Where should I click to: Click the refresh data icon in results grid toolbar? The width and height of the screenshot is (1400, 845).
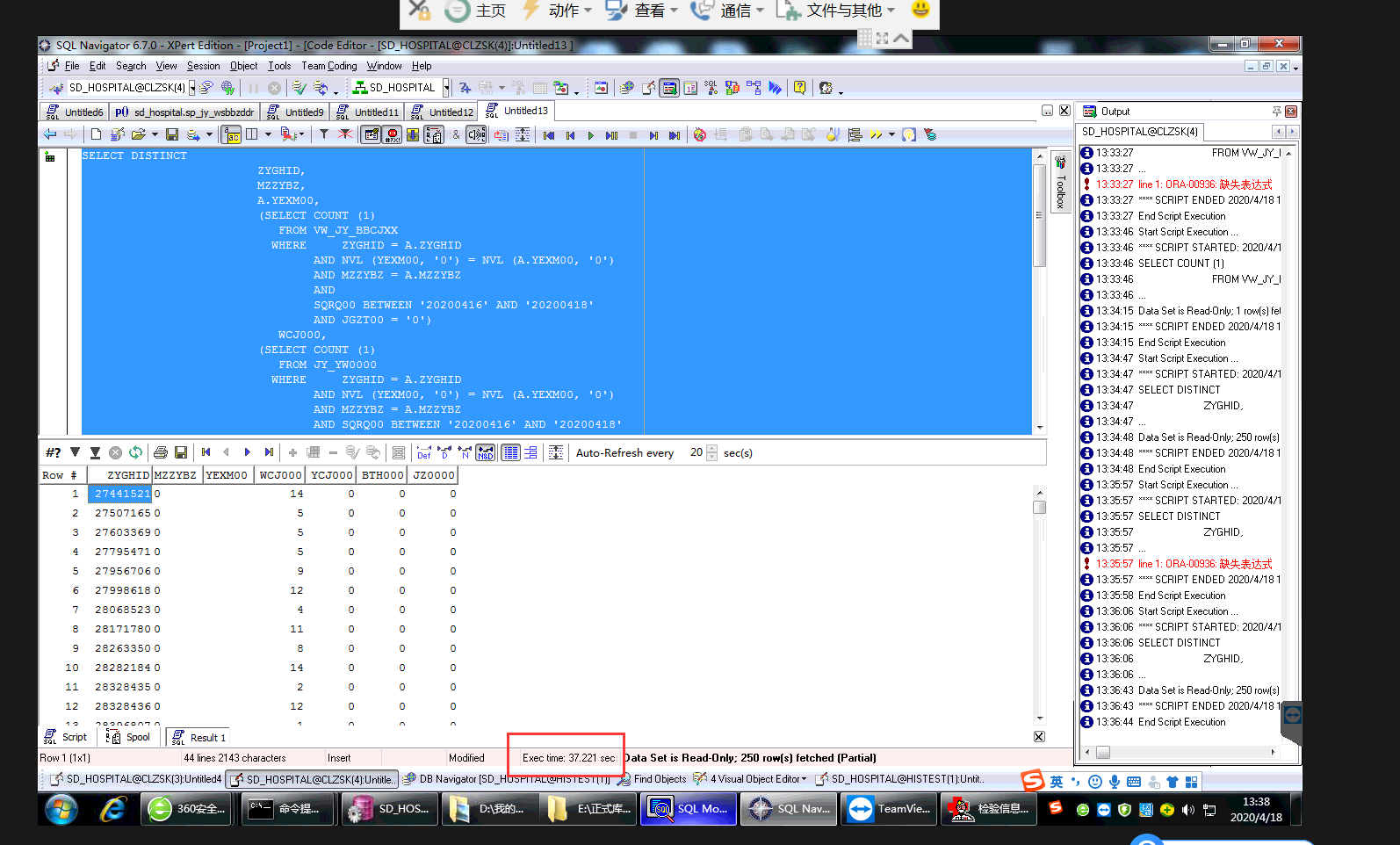(135, 452)
